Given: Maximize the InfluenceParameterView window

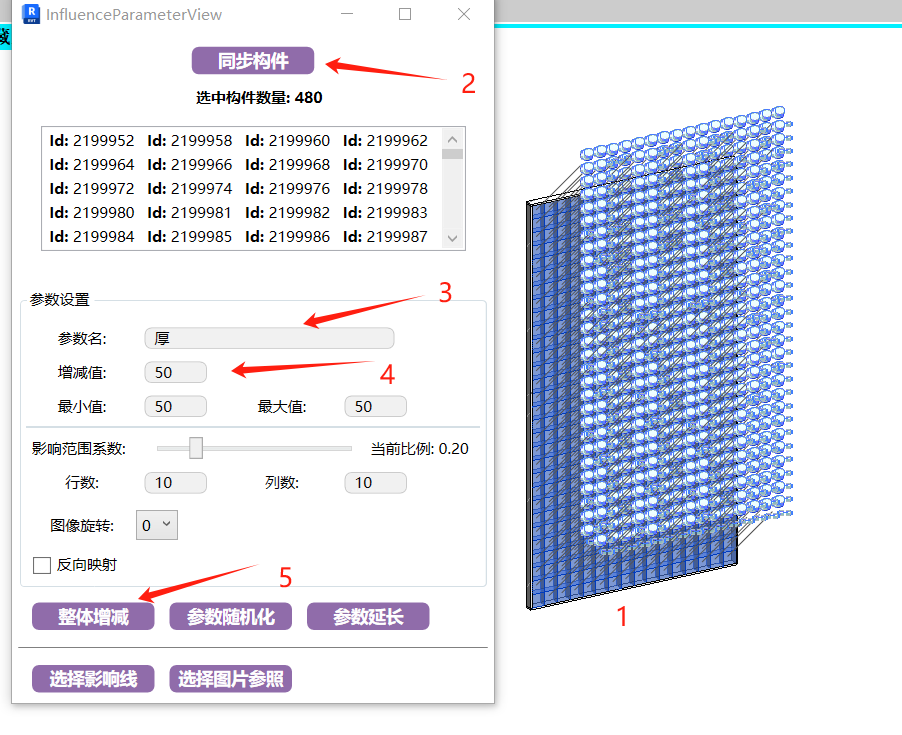Looking at the screenshot, I should (405, 14).
